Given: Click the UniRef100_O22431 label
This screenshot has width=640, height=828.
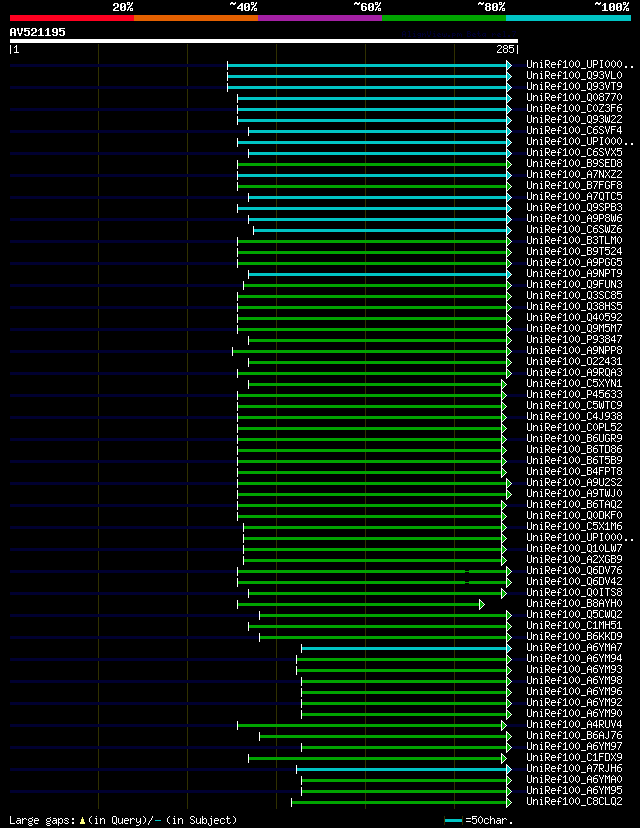Looking at the screenshot, I should click(x=574, y=361).
